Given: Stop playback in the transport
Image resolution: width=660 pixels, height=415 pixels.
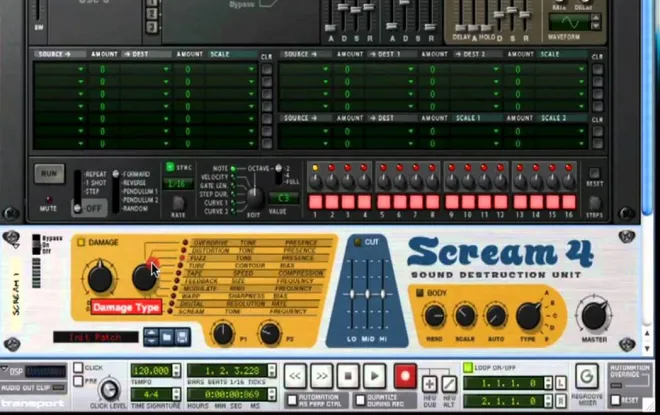Looking at the screenshot, I should (x=348, y=376).
